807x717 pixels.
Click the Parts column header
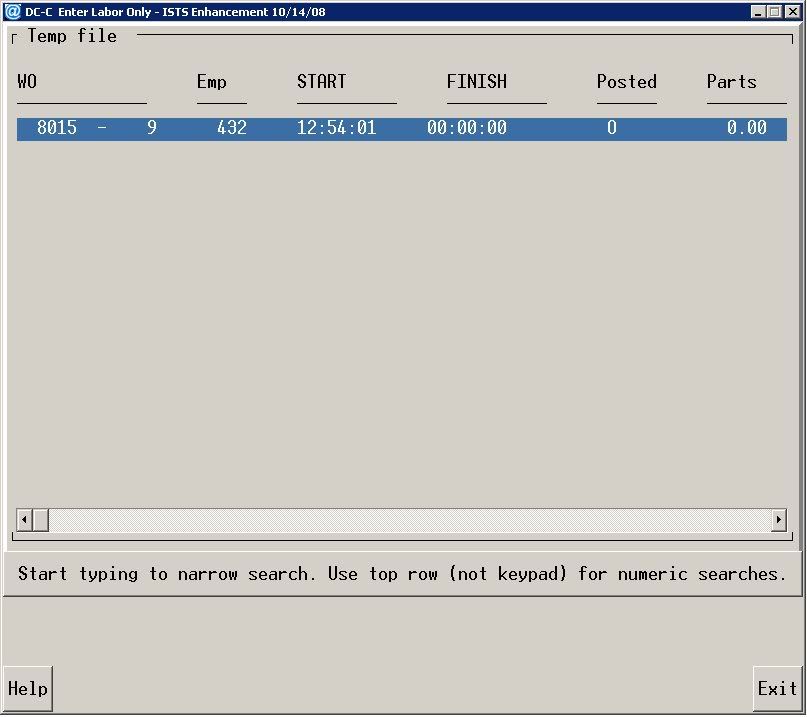(732, 81)
